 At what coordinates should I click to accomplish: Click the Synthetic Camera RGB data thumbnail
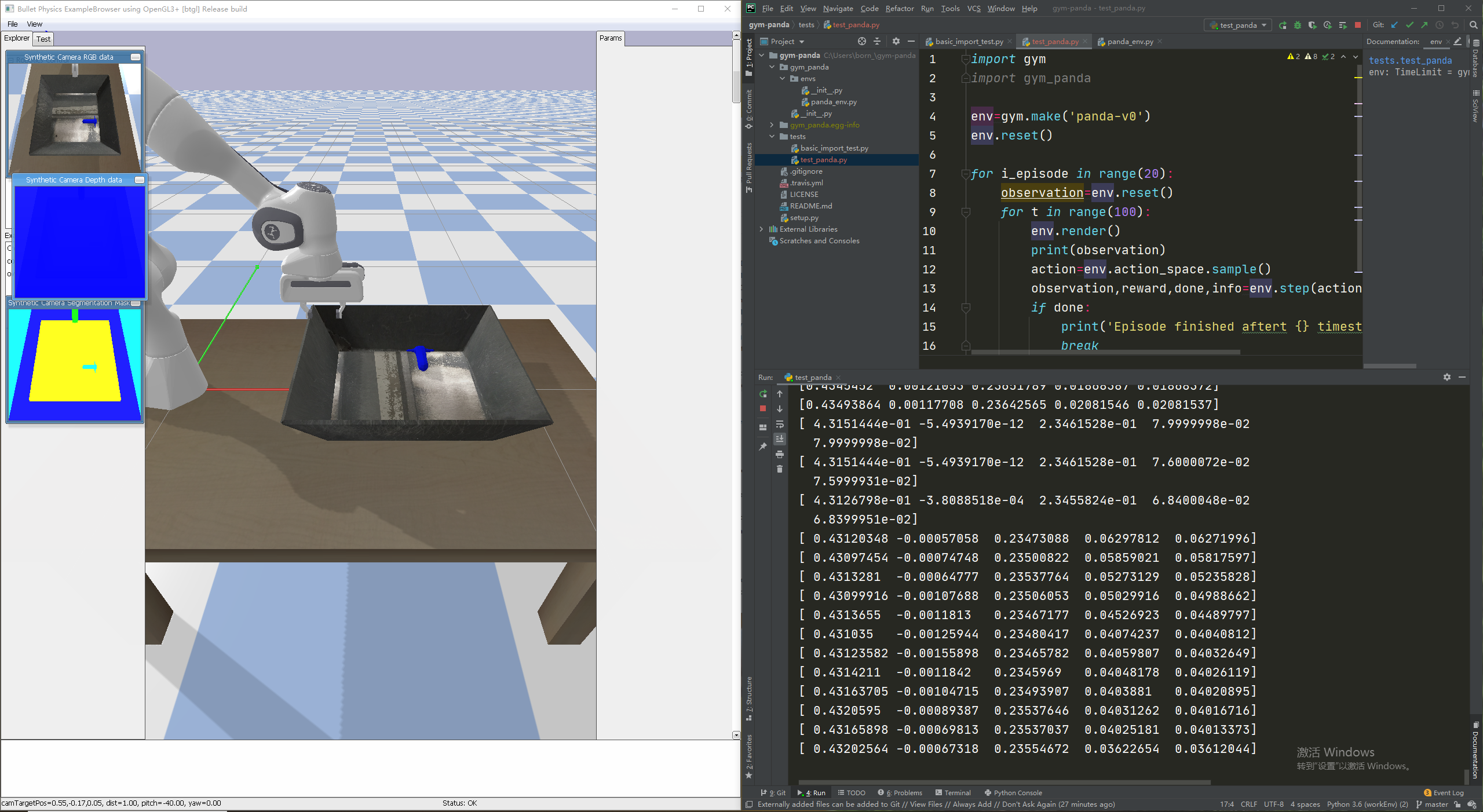point(74,116)
